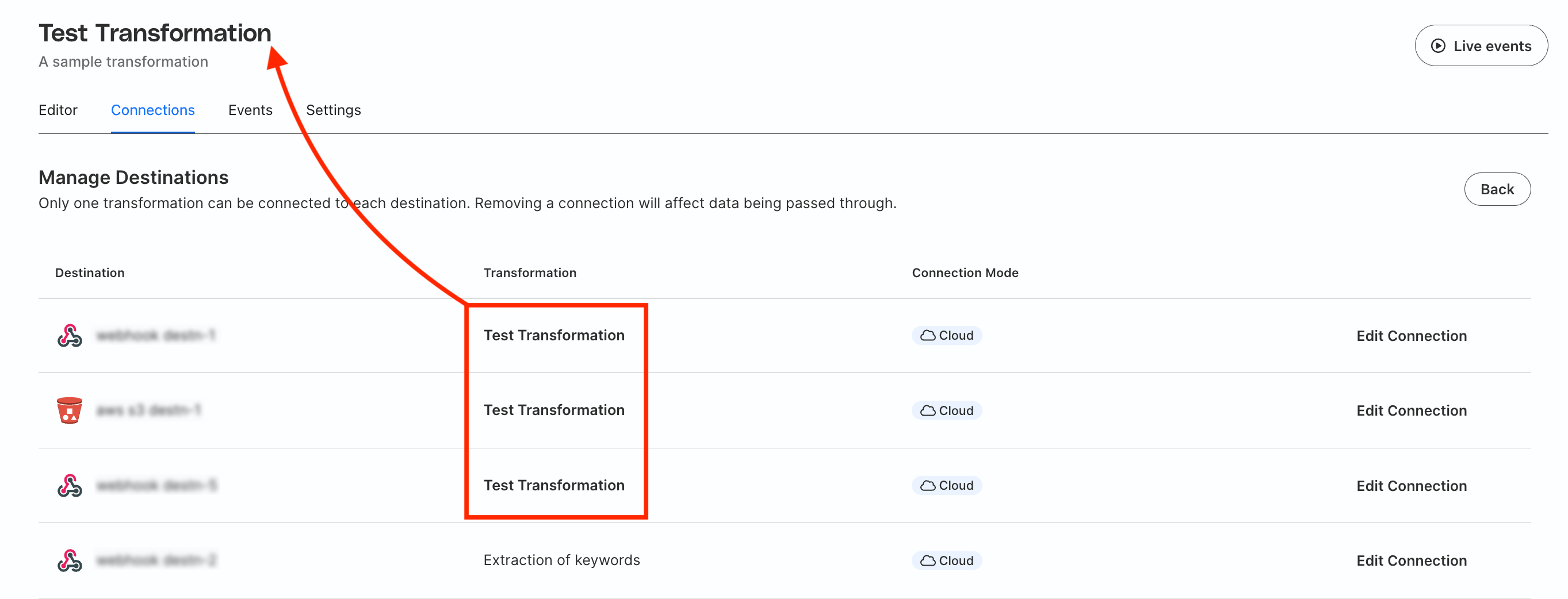The width and height of the screenshot is (1568, 599).
Task: Click the play icon in Live events button
Action: 1439,46
